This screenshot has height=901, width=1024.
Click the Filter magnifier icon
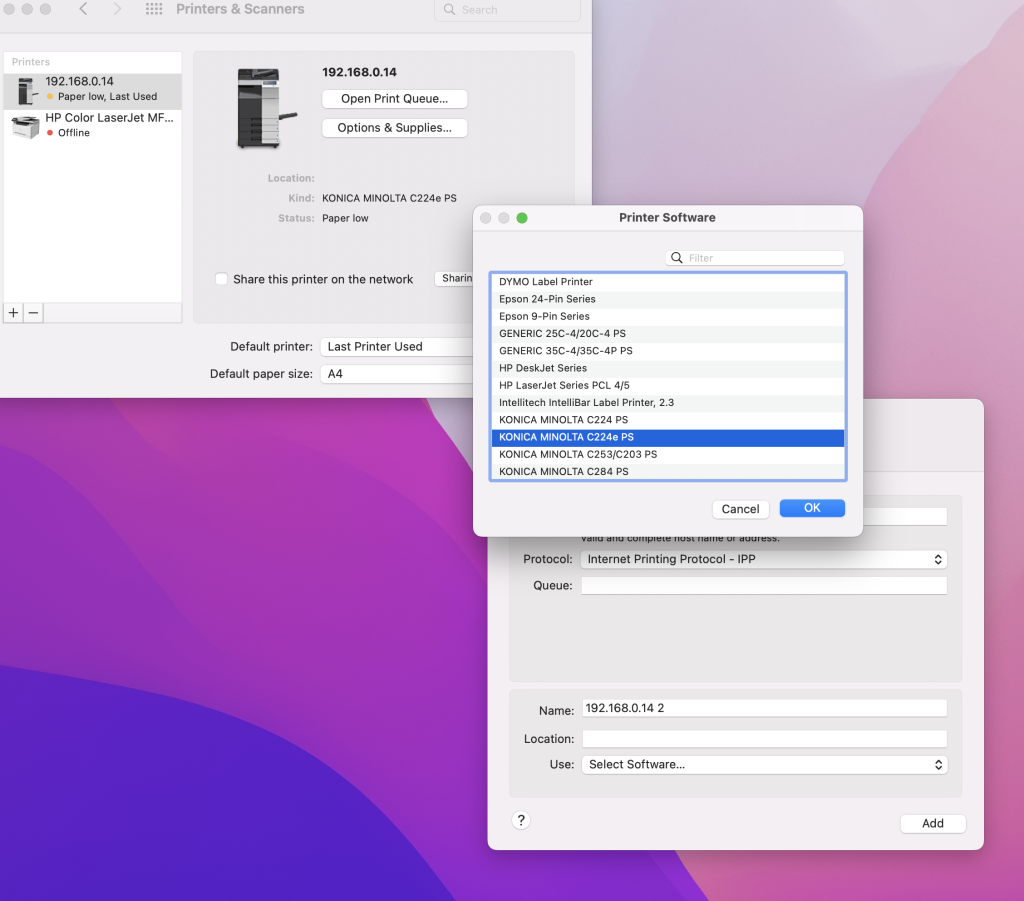pos(677,258)
